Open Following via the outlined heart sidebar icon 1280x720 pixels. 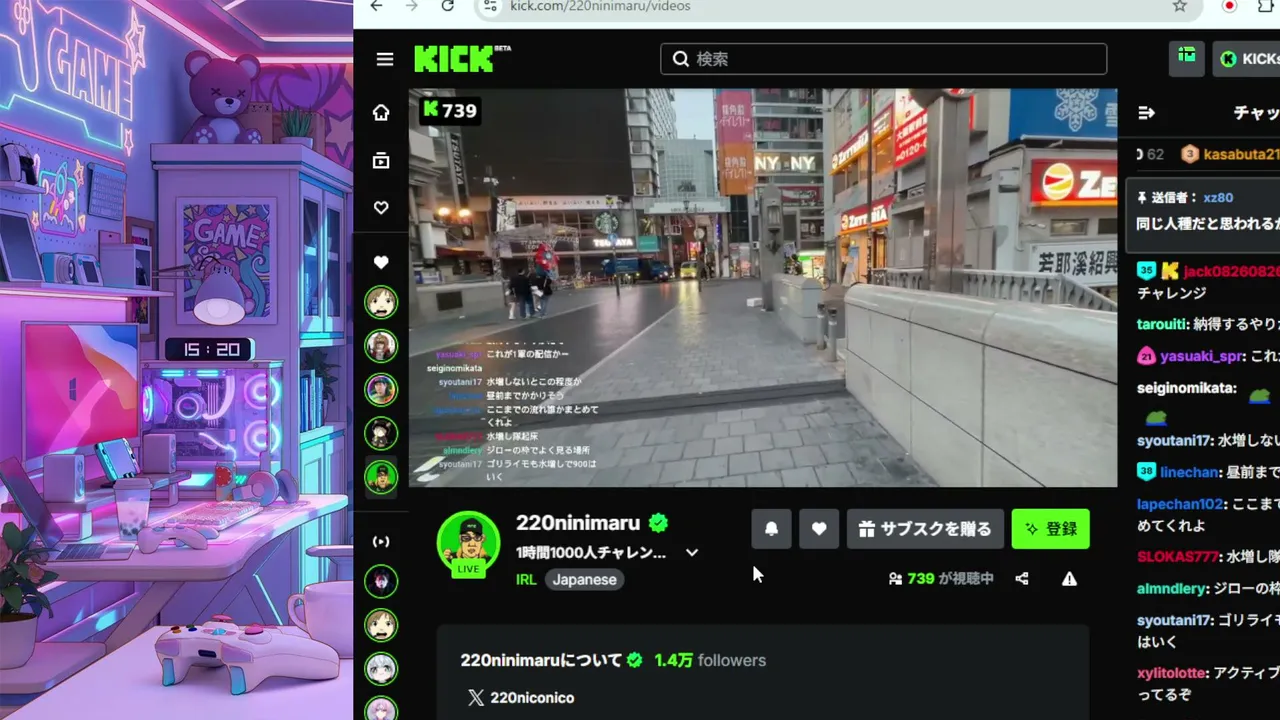[381, 208]
